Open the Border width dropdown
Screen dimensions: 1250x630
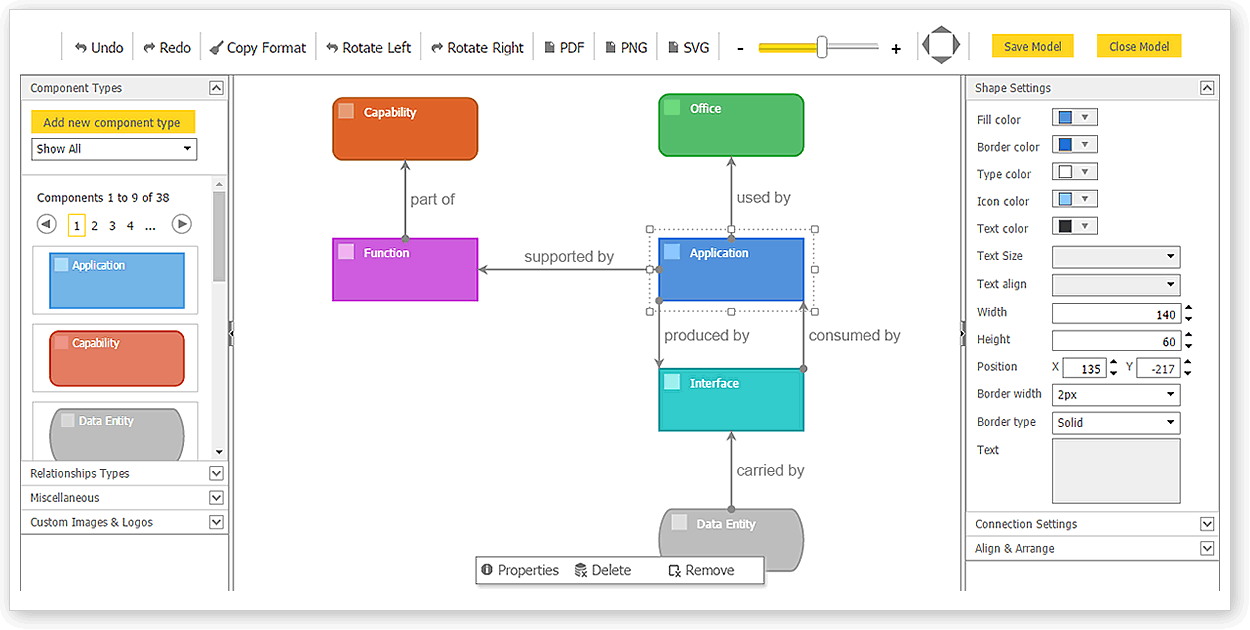1116,395
